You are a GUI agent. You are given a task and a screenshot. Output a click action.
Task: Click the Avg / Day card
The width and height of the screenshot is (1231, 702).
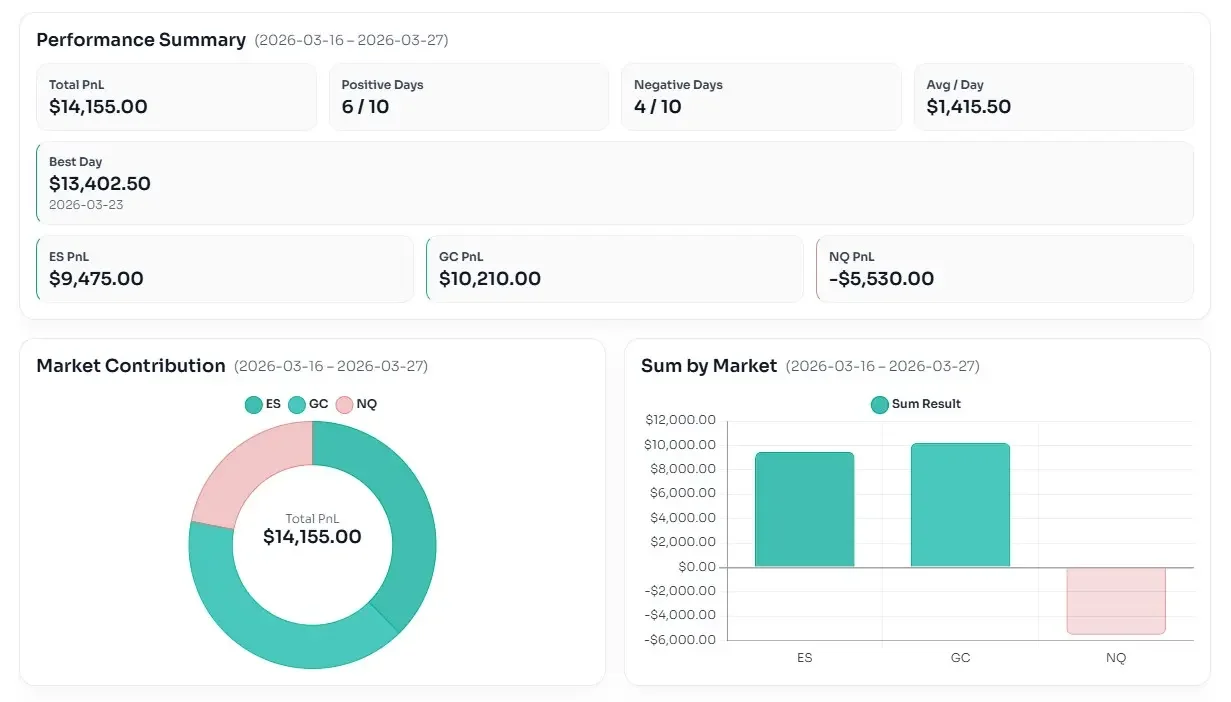tap(1053, 97)
